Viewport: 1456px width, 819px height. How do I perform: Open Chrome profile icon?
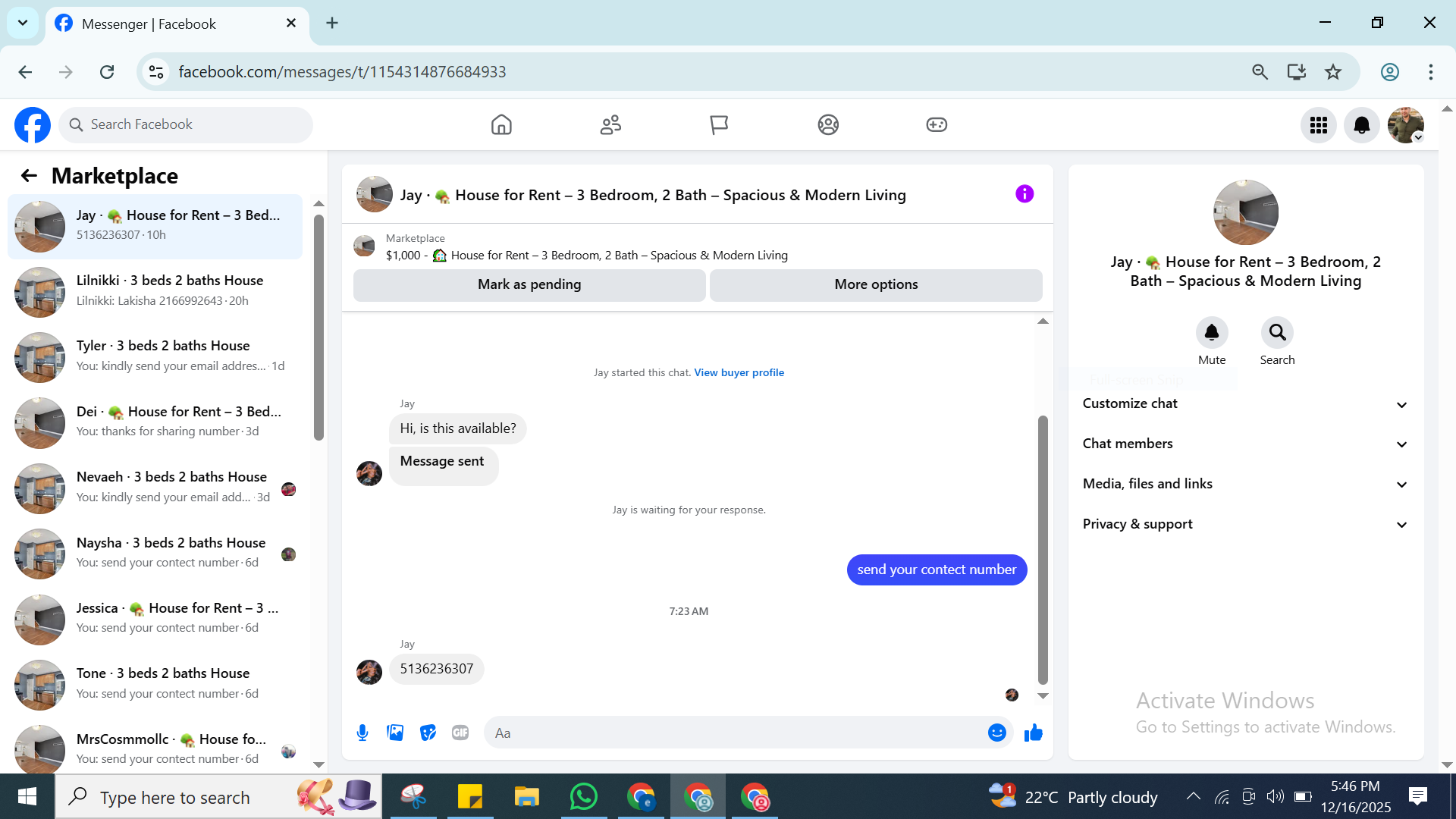pyautogui.click(x=1389, y=72)
